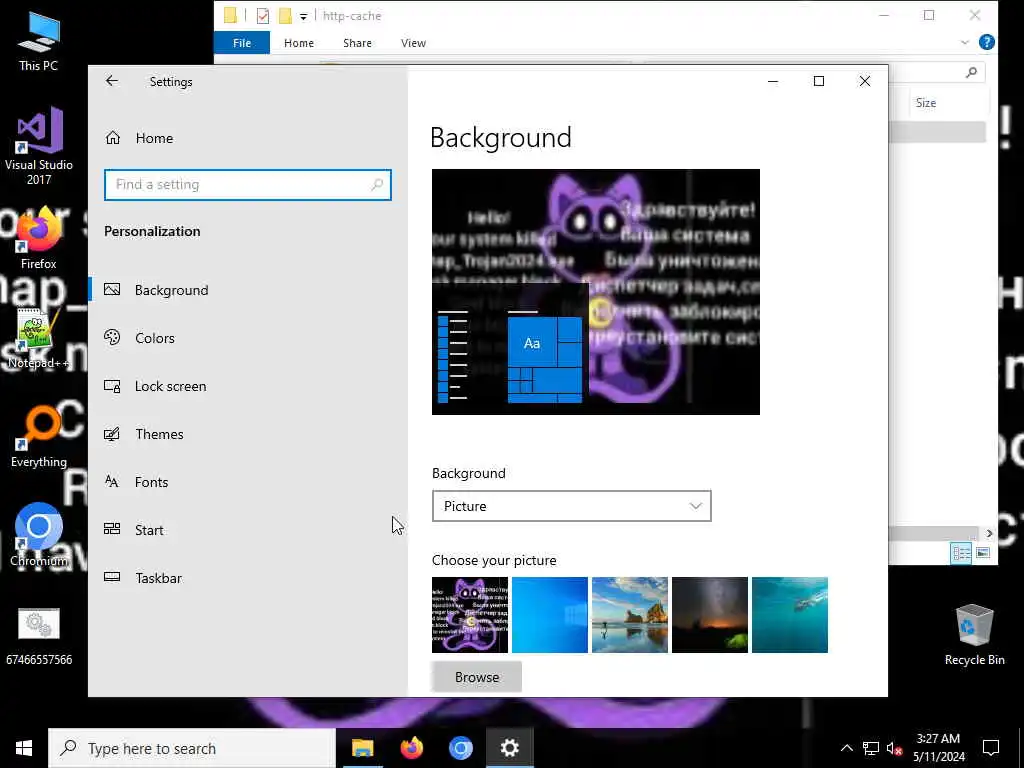This screenshot has height=768, width=1024.
Task: Choose the blue Windows logo wallpaper thumbnail
Action: [x=550, y=615]
